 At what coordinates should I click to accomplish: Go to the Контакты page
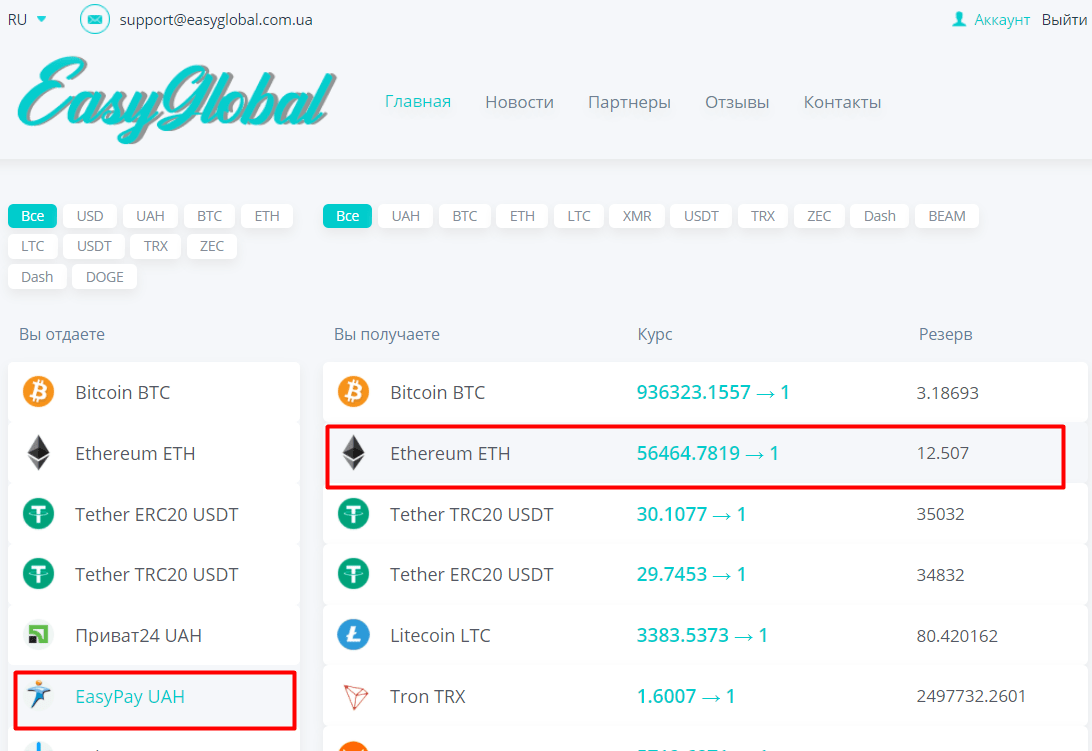(x=842, y=102)
